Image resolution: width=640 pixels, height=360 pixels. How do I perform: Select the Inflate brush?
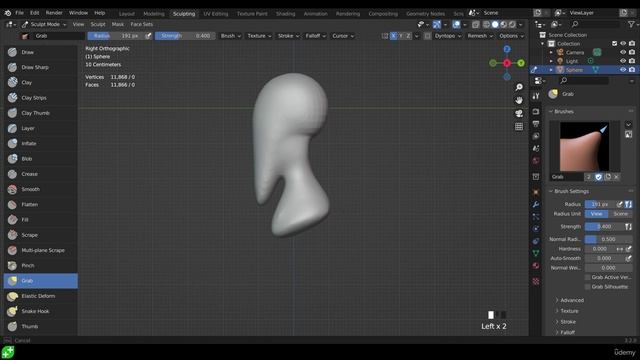(x=40, y=144)
